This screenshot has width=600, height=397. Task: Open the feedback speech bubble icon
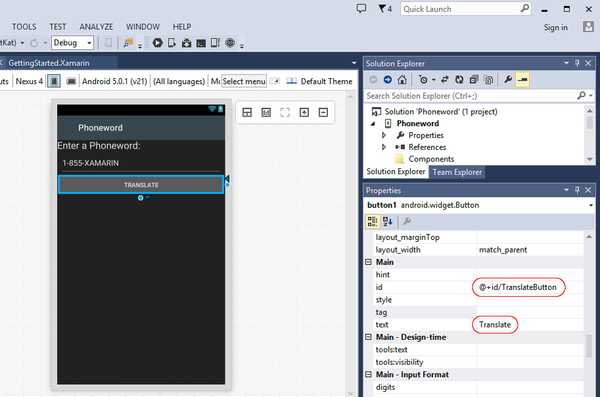tap(361, 9)
